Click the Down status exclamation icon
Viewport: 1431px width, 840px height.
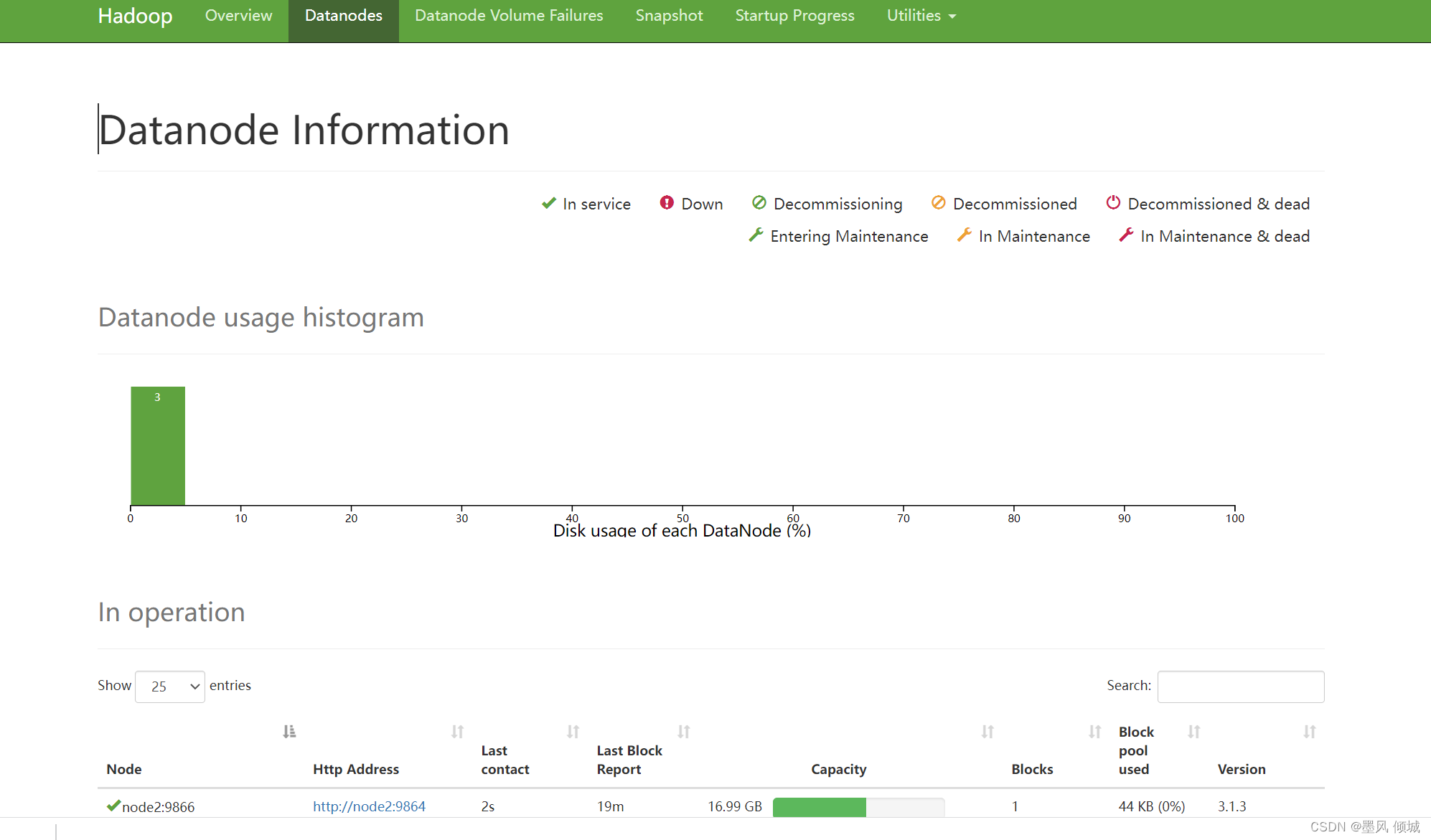667,203
